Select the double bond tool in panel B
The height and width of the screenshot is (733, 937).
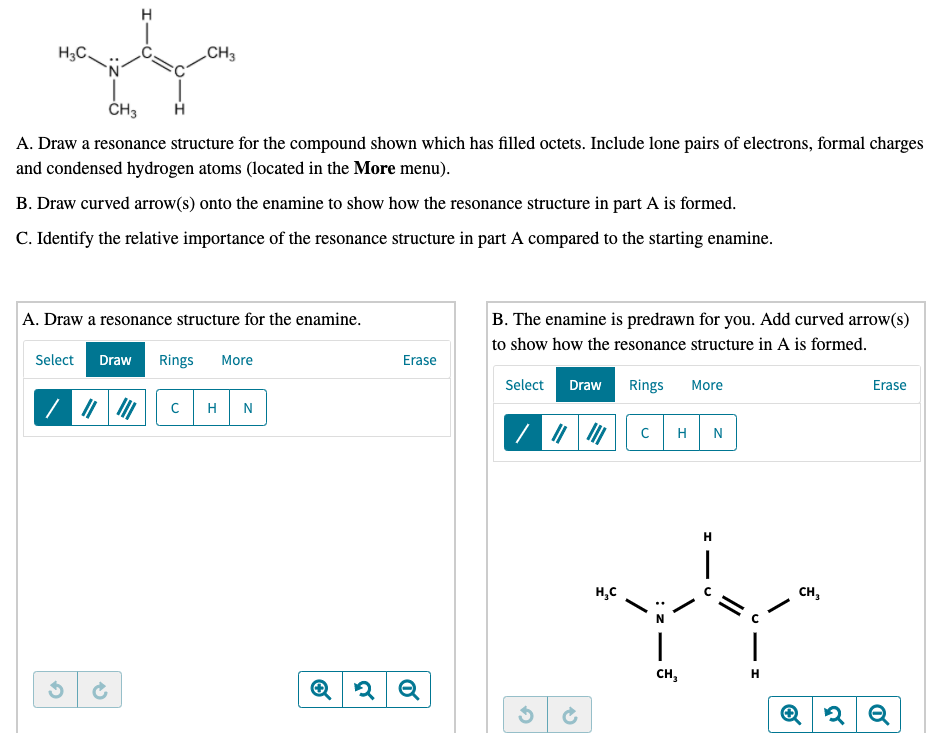pos(559,432)
